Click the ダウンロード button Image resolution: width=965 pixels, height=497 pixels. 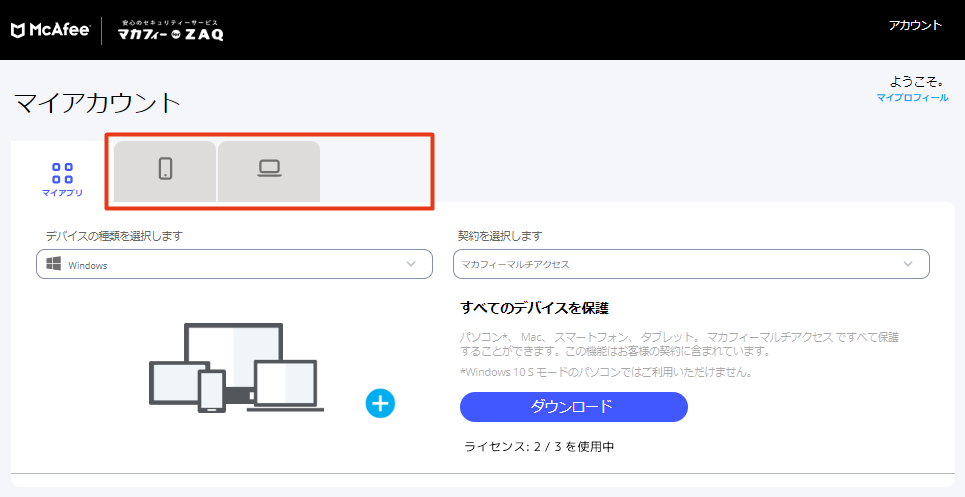[x=574, y=407]
